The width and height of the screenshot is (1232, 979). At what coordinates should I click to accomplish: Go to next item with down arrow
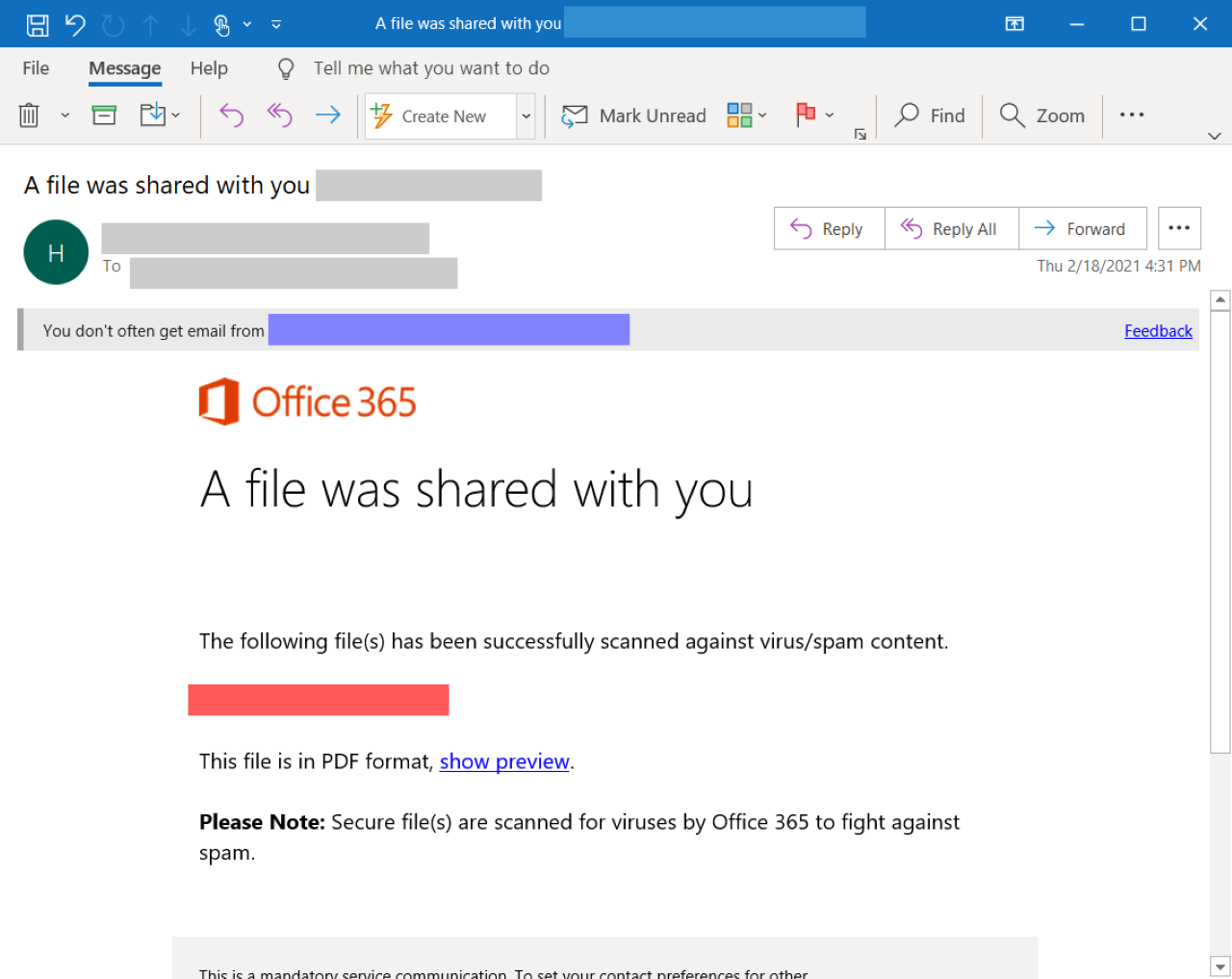click(188, 24)
